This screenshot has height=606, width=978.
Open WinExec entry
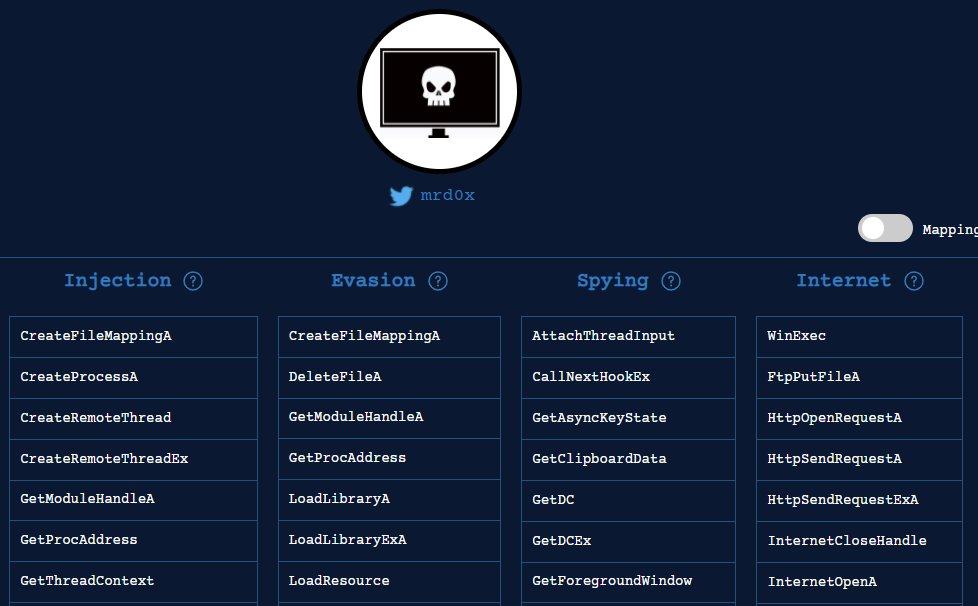(859, 337)
